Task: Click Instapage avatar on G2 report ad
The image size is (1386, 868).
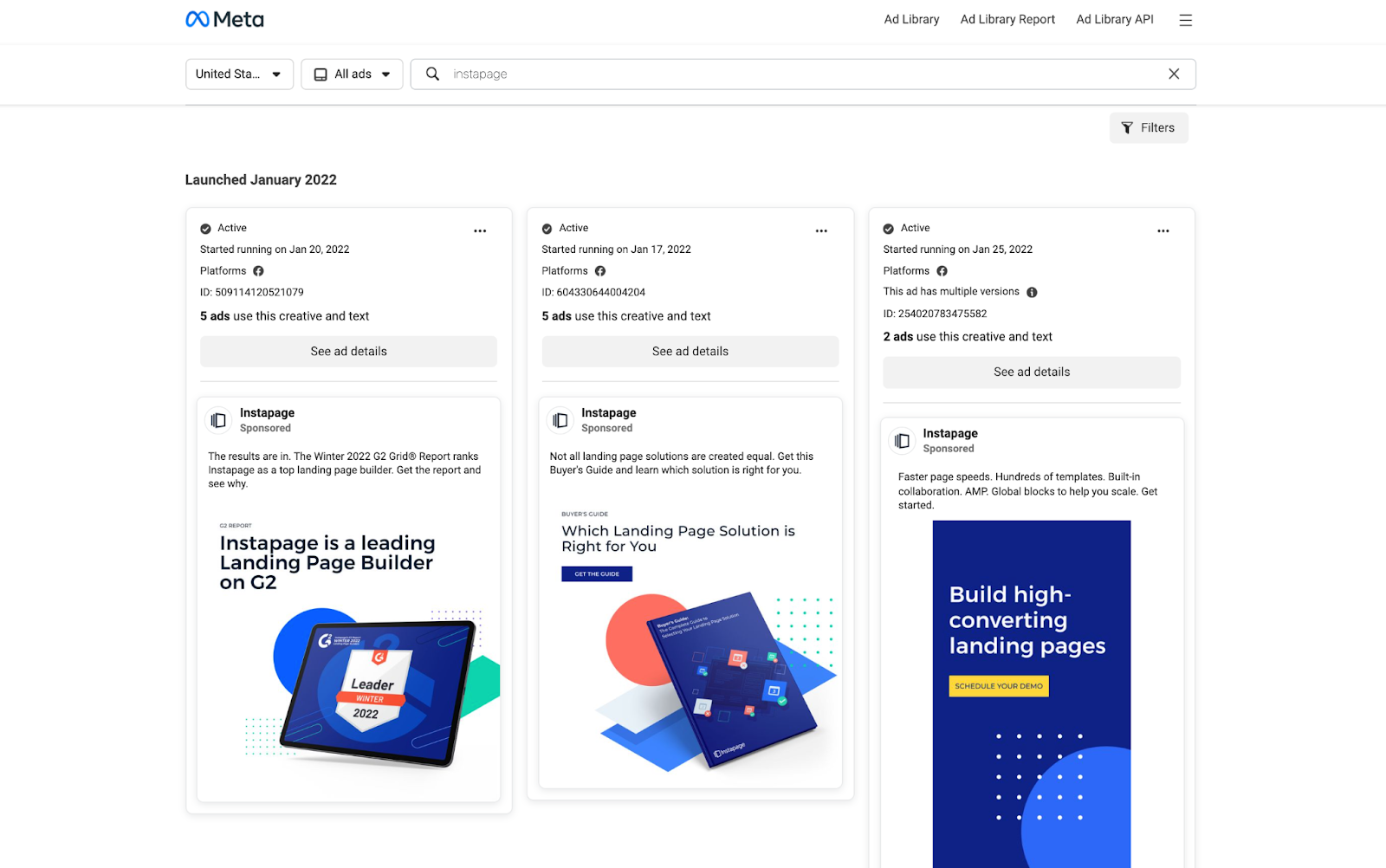Action: [218, 420]
